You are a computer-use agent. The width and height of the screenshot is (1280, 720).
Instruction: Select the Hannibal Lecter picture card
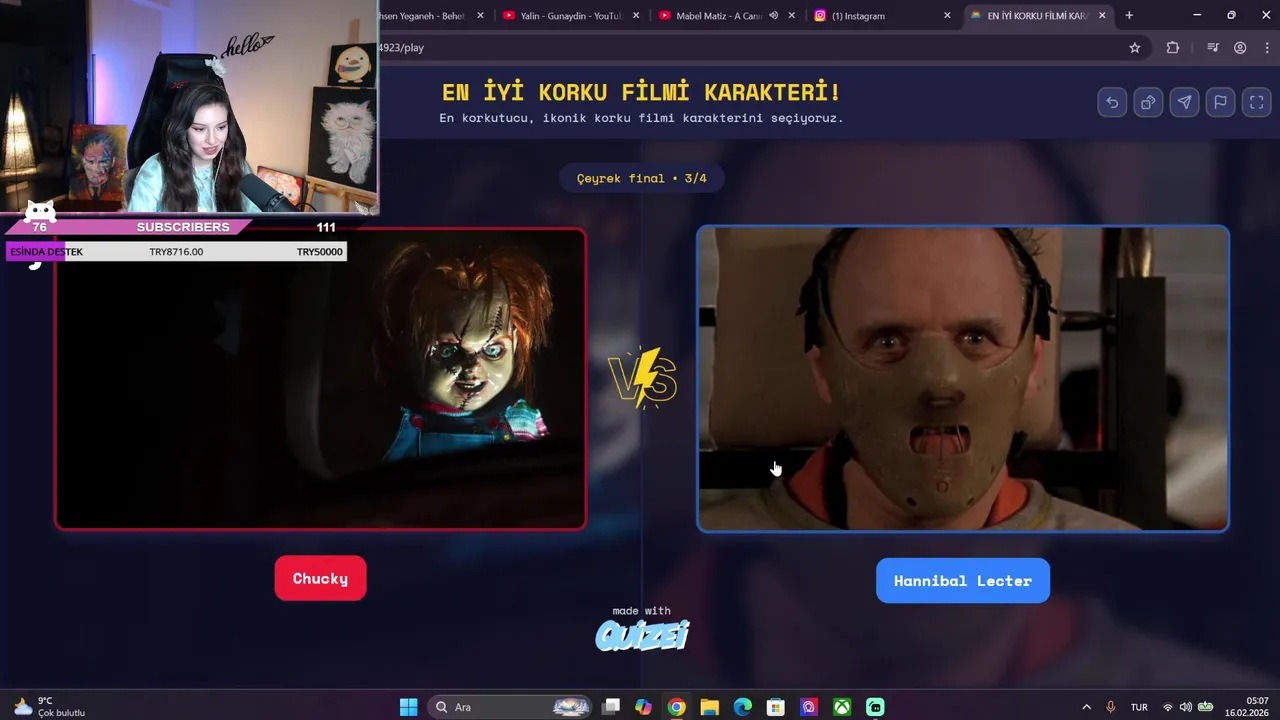pos(962,378)
